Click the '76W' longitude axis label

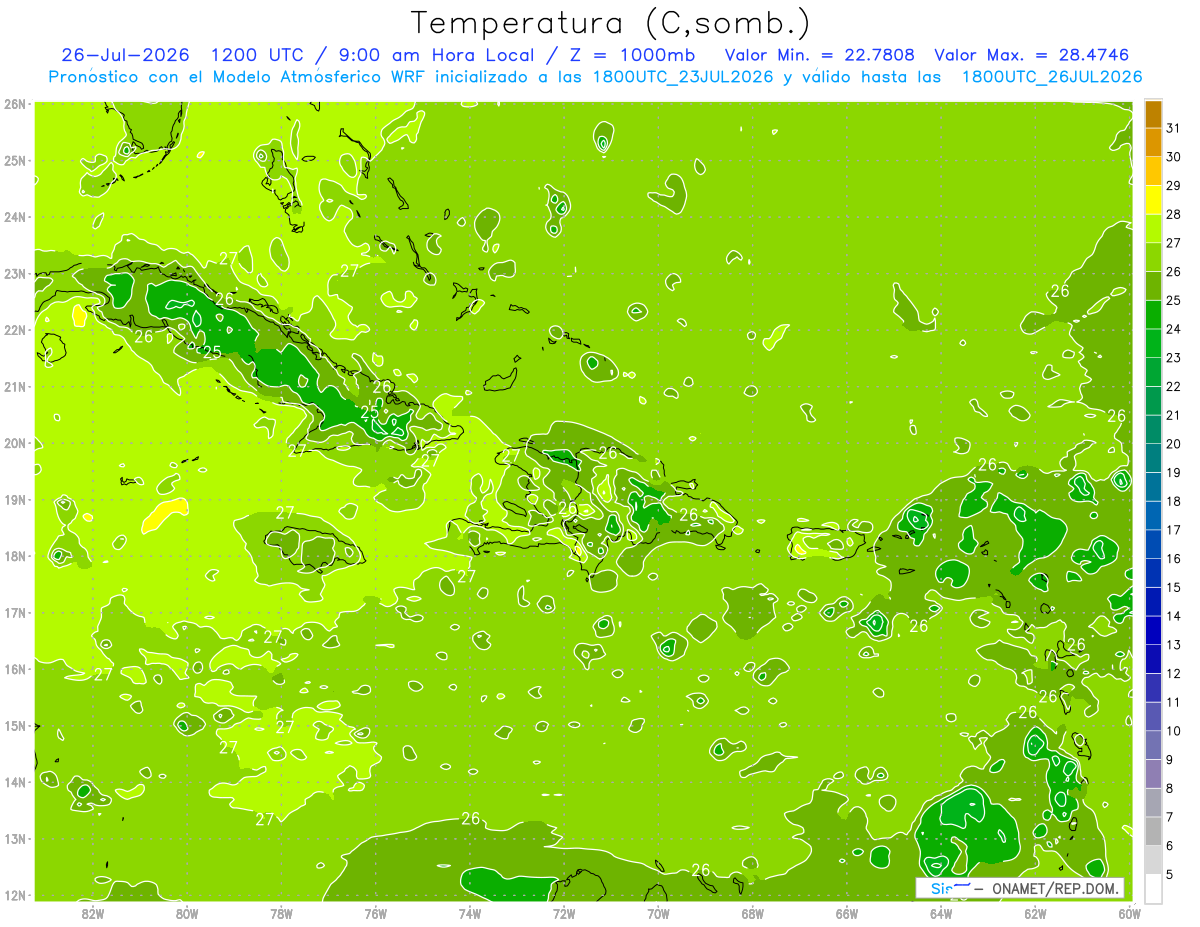(375, 913)
